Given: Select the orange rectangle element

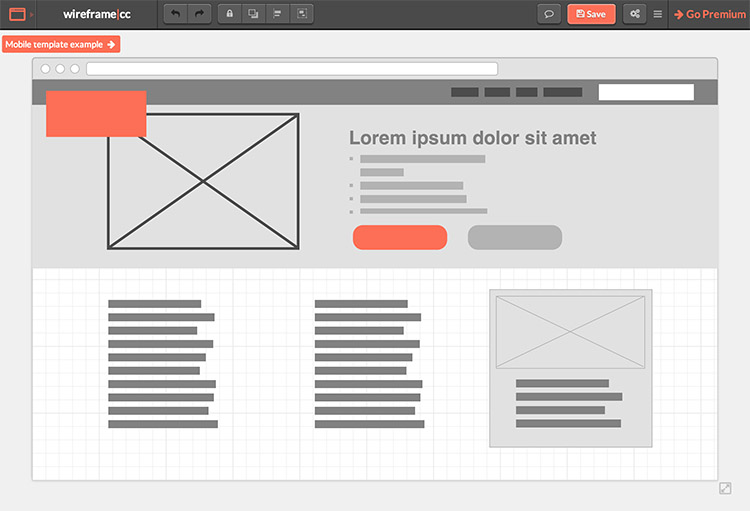Looking at the screenshot, I should tap(96, 114).
